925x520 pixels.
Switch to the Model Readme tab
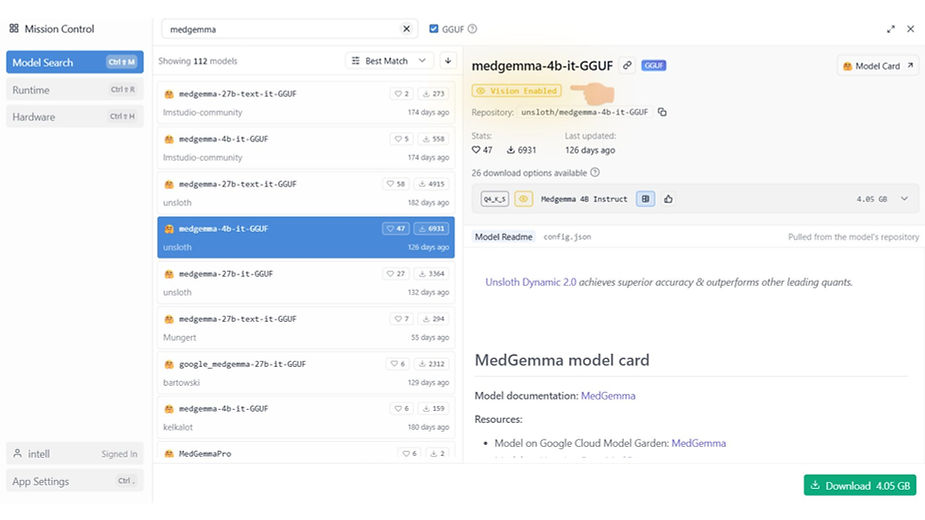click(504, 237)
